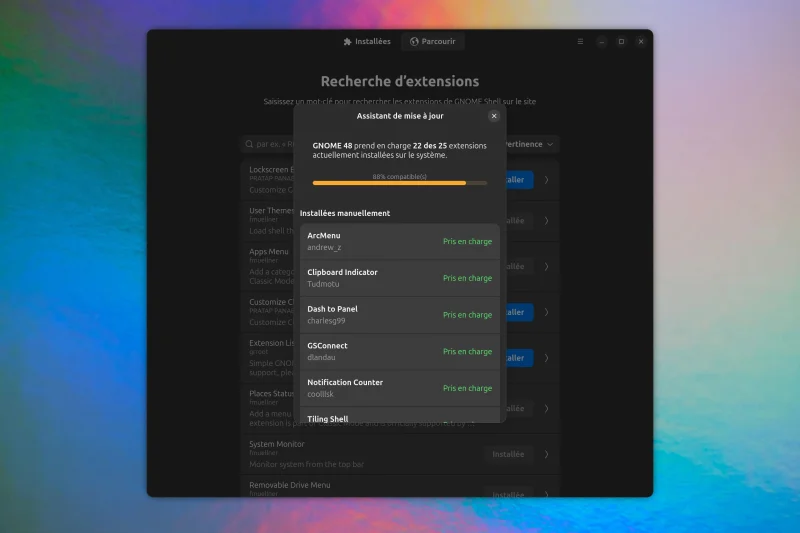Click Installée button for Apps Menu
This screenshot has height=533, width=800.
[519, 266]
